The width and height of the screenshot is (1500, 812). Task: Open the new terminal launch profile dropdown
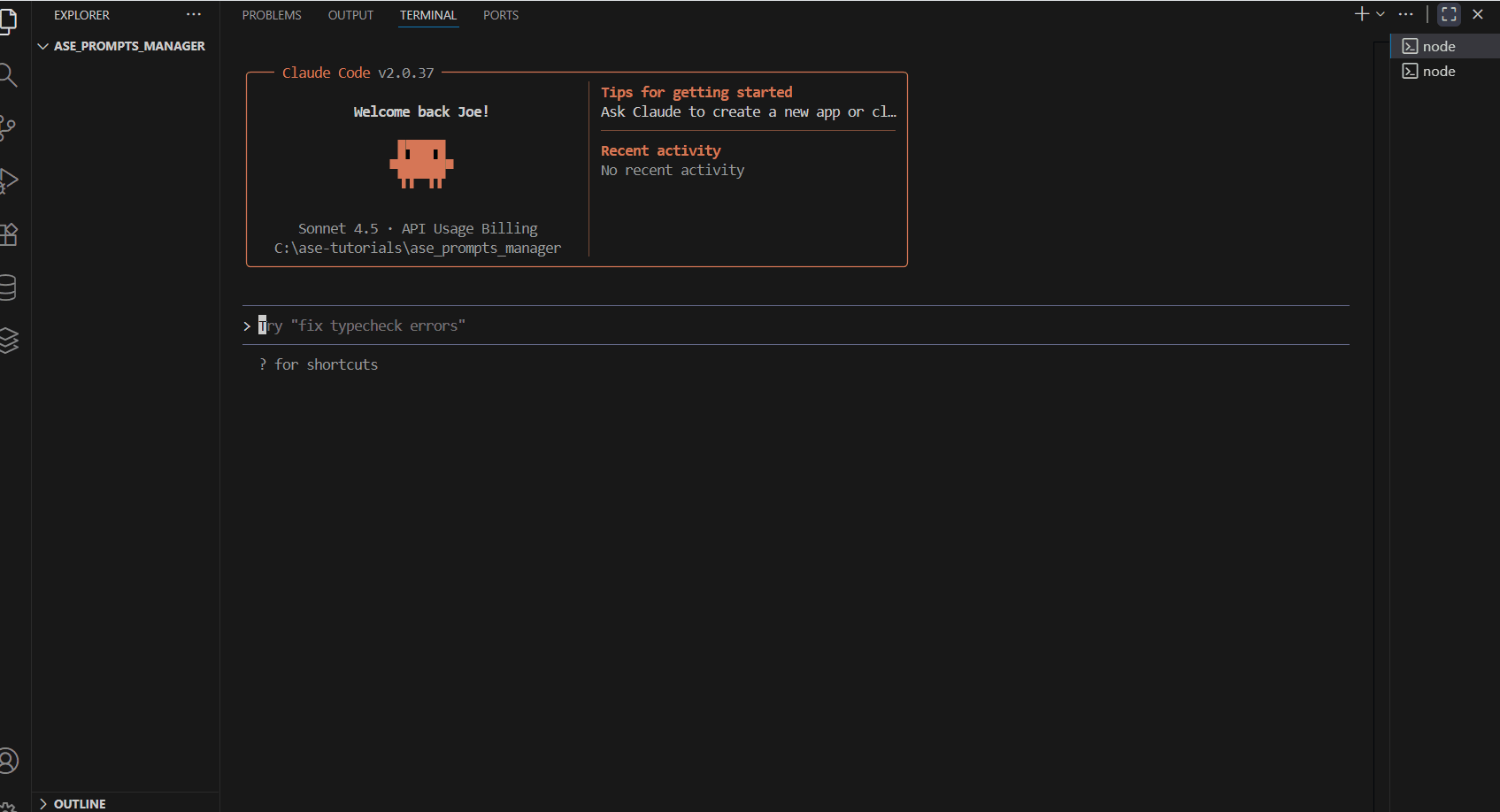click(1381, 14)
